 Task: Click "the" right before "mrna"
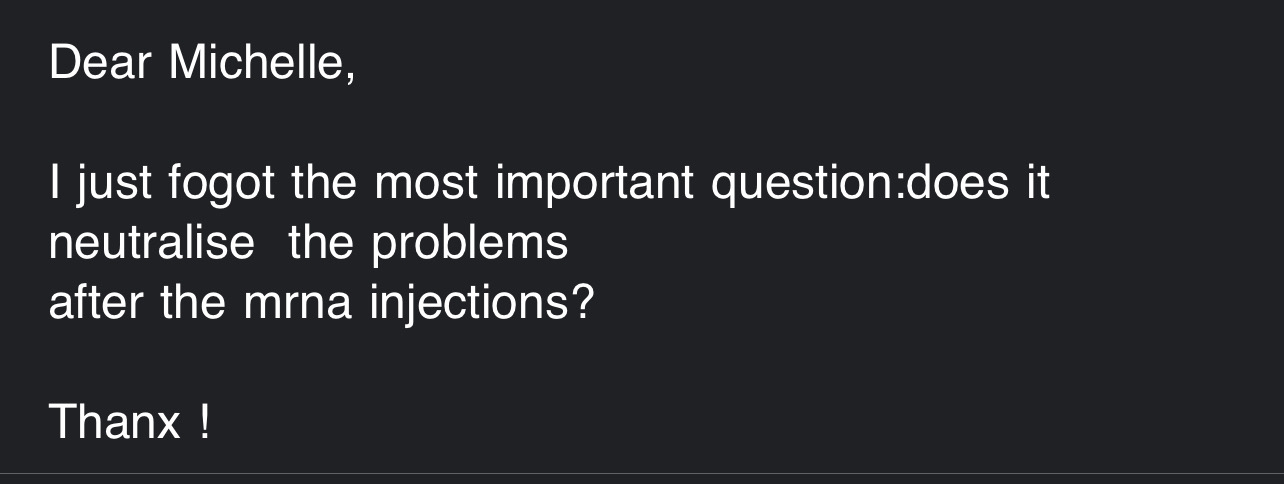pos(194,302)
